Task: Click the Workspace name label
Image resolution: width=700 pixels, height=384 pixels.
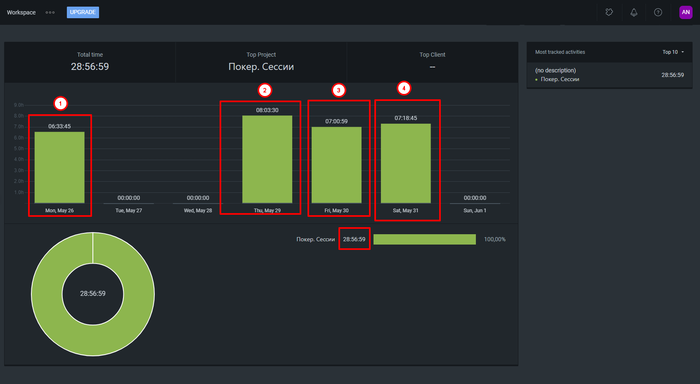Action: tap(21, 13)
